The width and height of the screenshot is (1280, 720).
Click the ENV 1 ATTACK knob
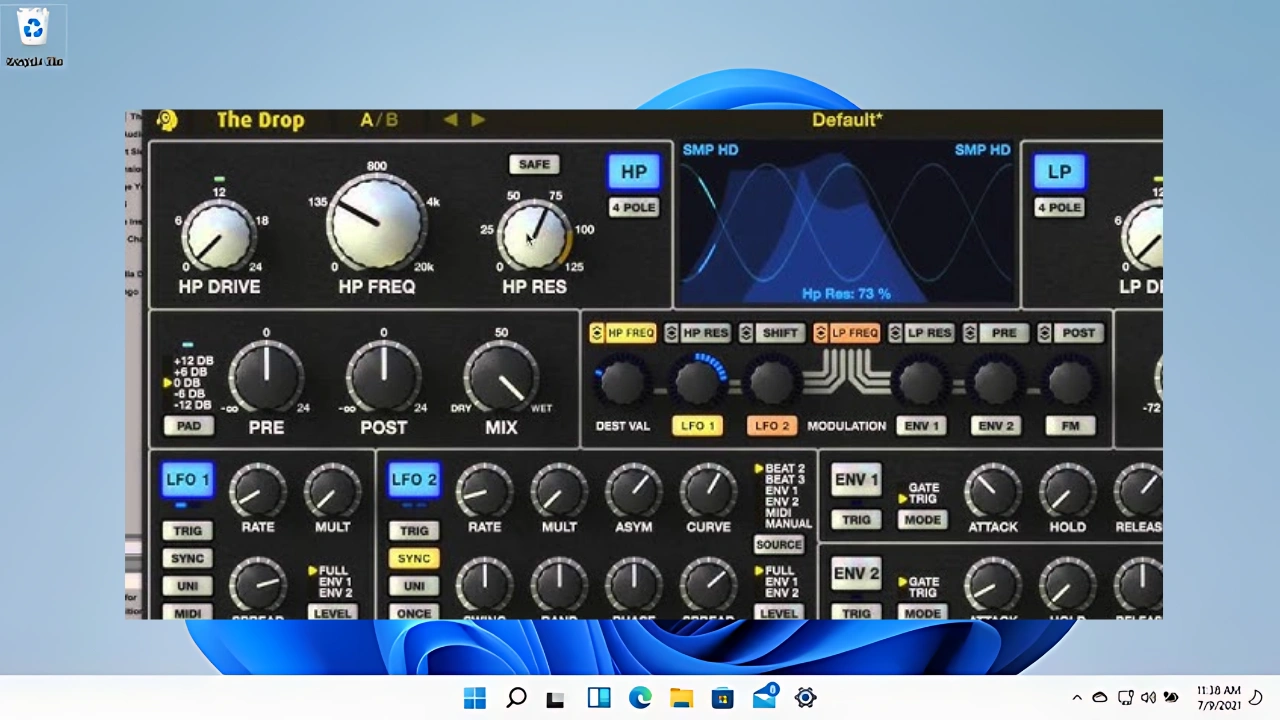(x=992, y=490)
